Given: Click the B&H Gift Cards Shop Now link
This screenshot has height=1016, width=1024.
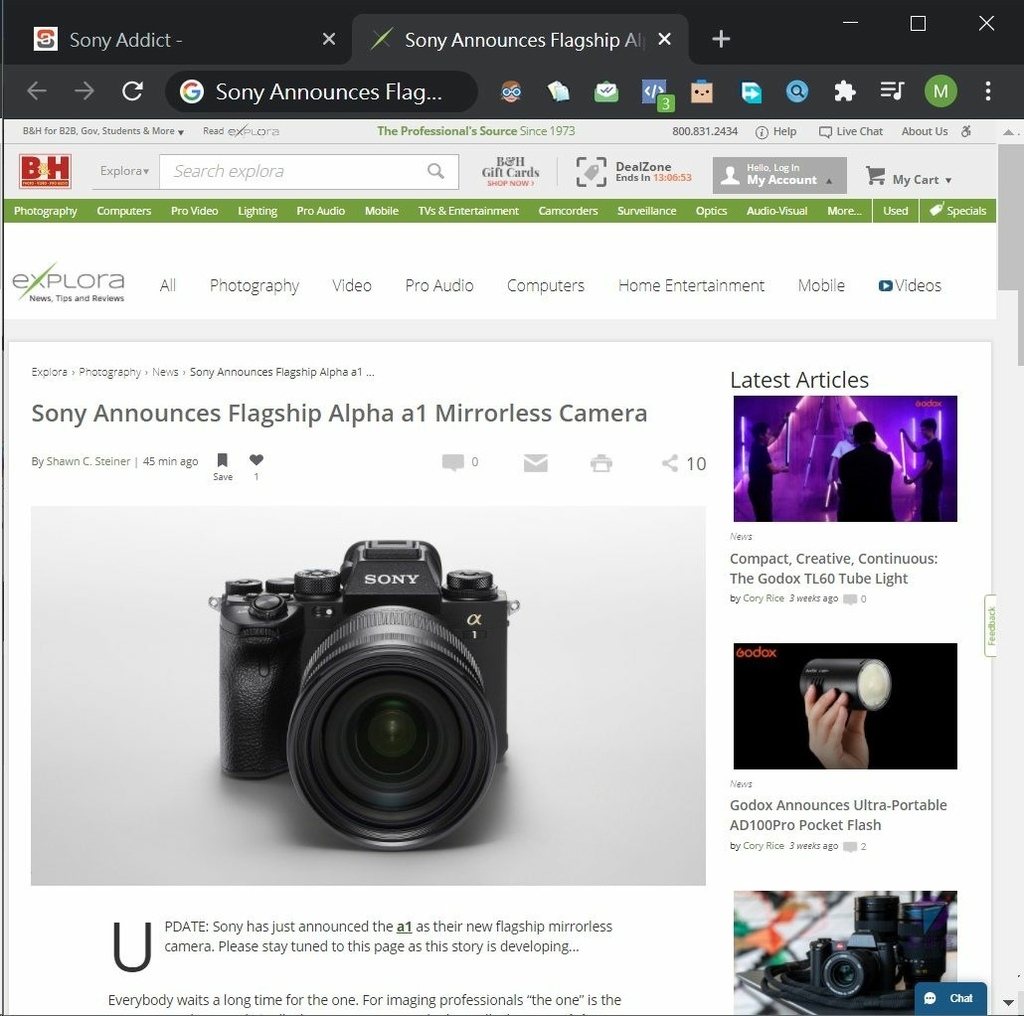Looking at the screenshot, I should click(x=510, y=172).
